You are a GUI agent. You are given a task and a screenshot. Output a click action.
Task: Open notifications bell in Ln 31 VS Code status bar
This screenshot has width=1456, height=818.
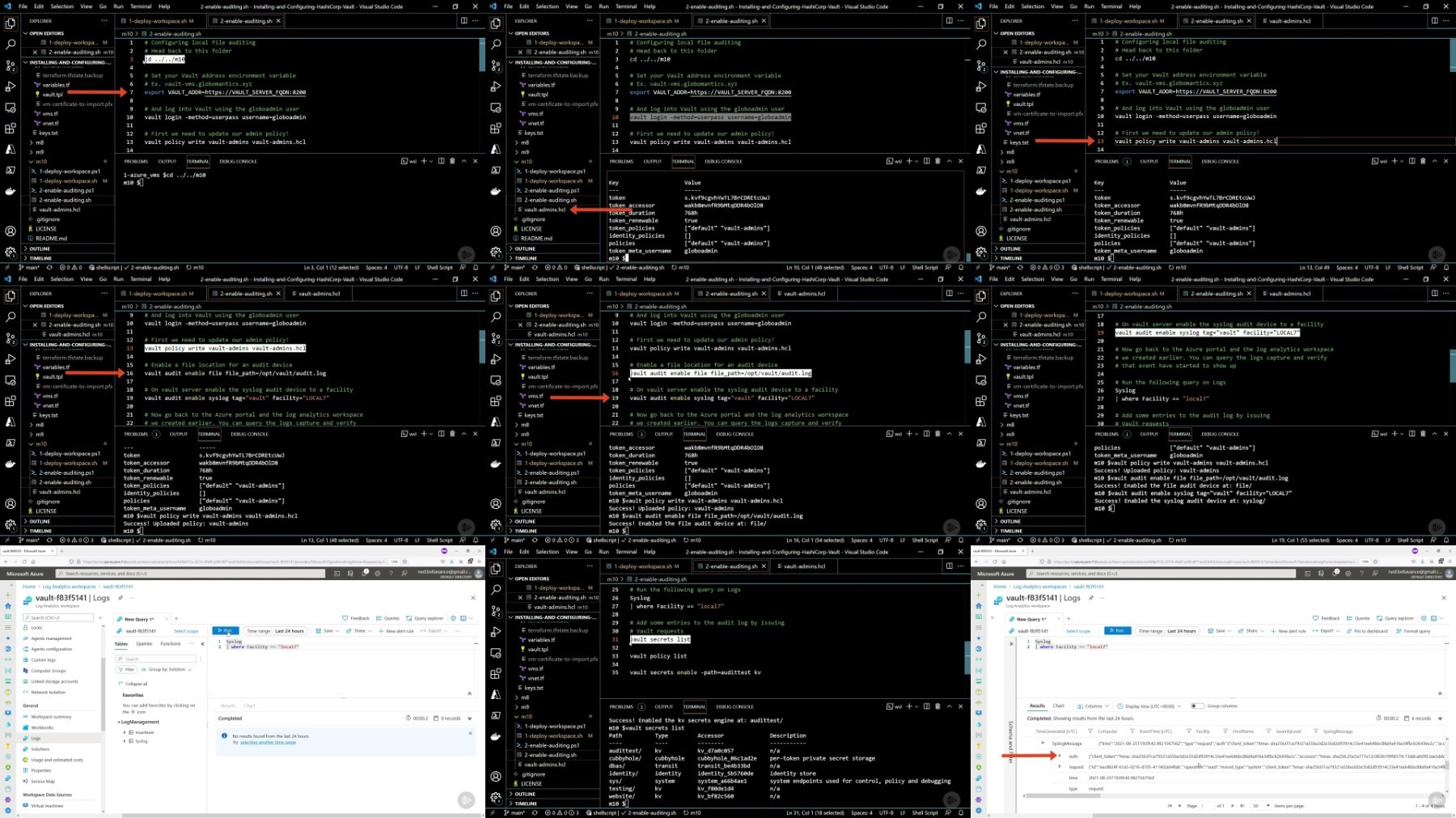click(961, 812)
